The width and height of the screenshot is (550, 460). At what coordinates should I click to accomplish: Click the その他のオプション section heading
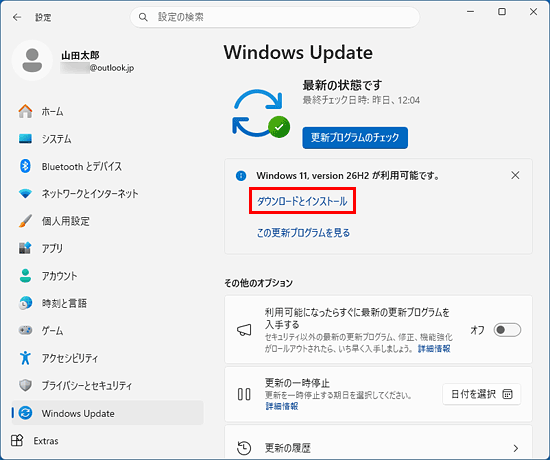(x=259, y=283)
